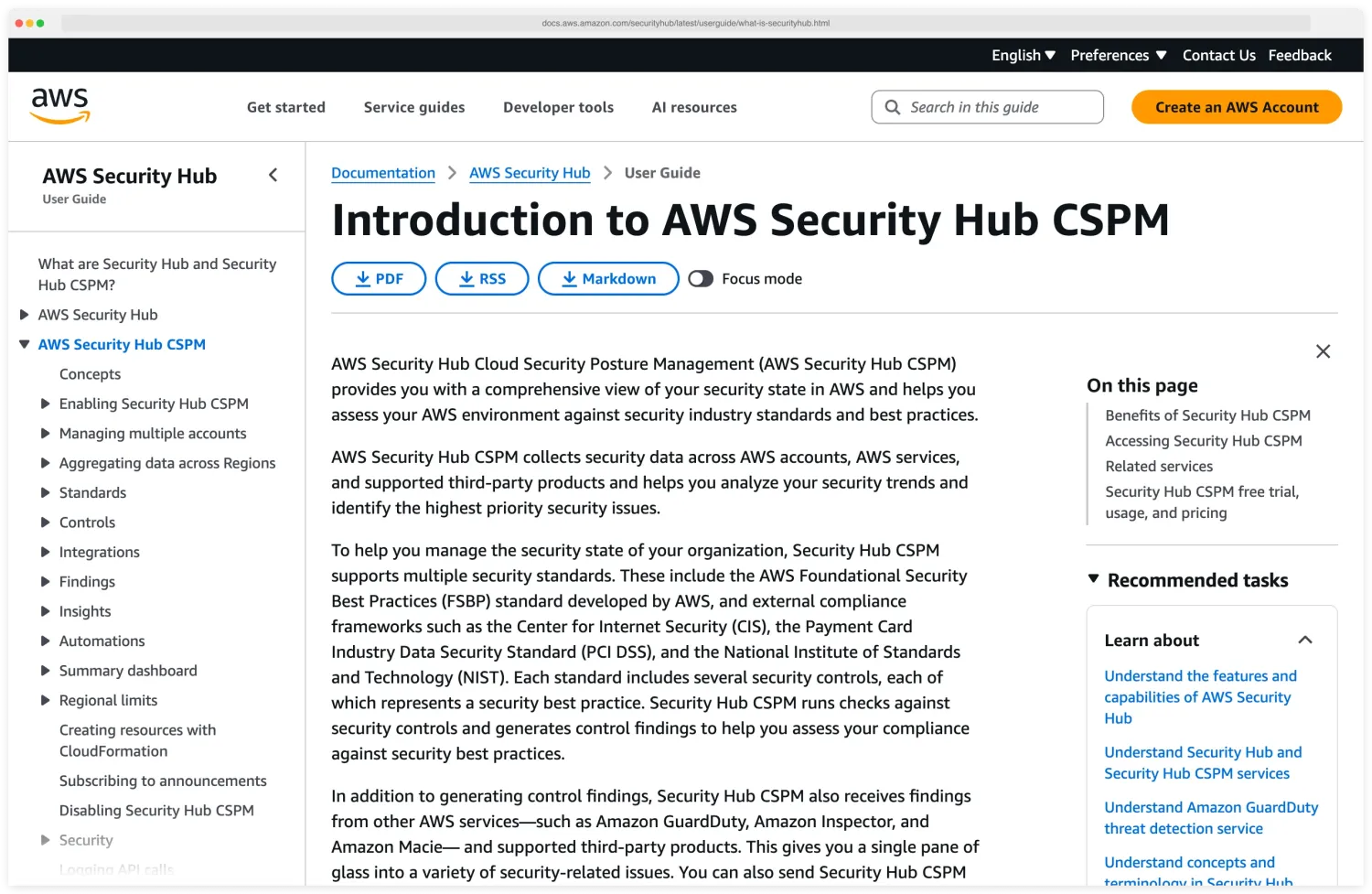Expand Enabling Security Hub CSPM arrow
The height and width of the screenshot is (894, 1372).
tap(46, 404)
